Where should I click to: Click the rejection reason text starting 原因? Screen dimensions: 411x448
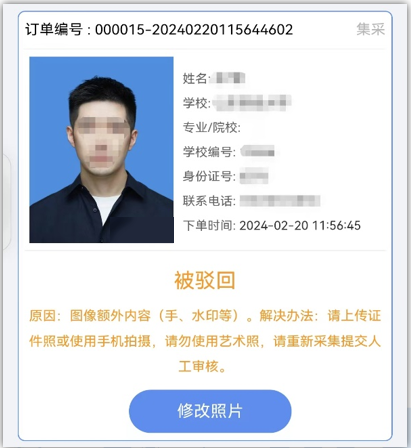(205, 341)
